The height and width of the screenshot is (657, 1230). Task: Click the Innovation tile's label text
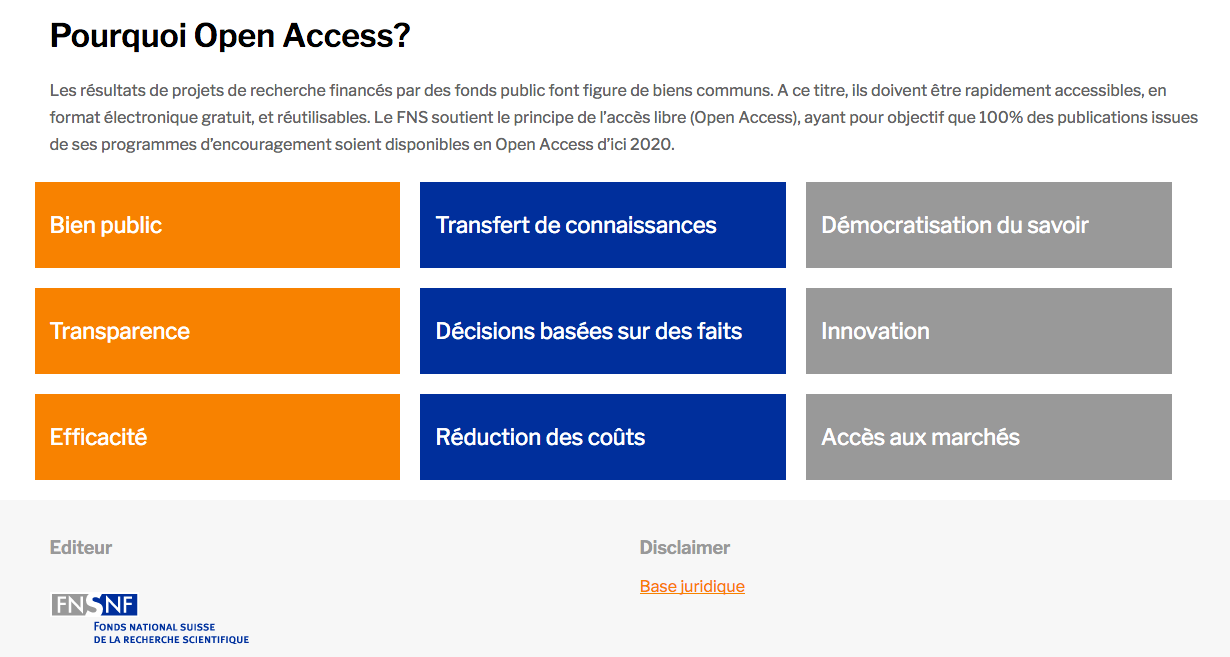pyautogui.click(x=875, y=331)
